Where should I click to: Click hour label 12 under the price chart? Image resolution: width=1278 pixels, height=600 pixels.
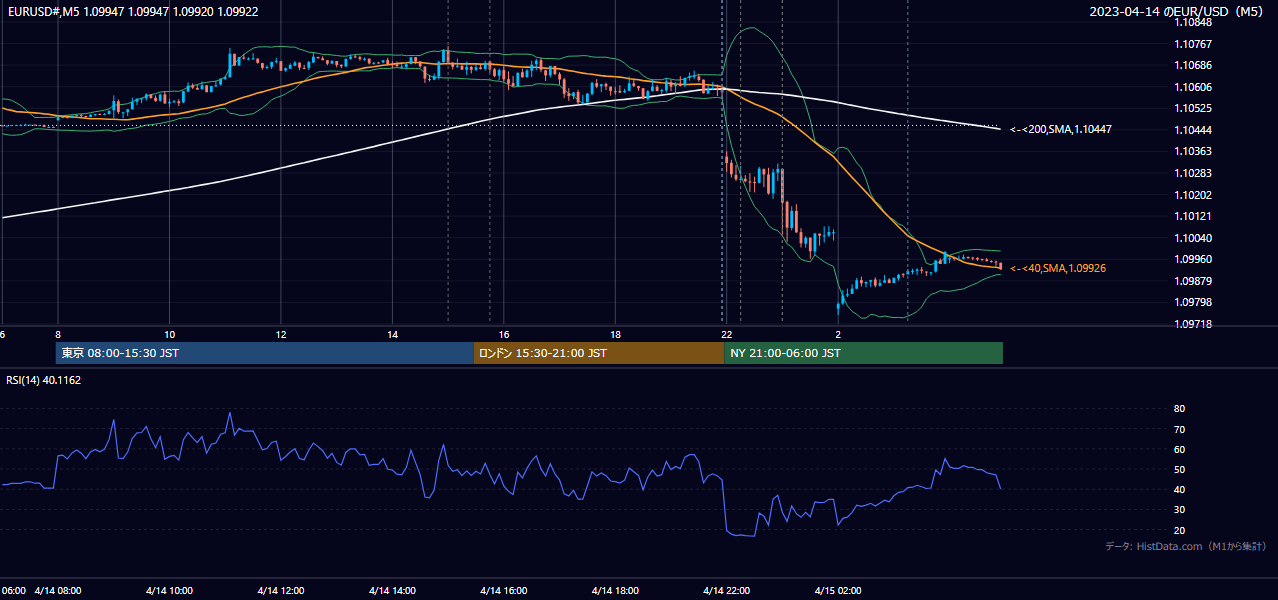[x=281, y=334]
